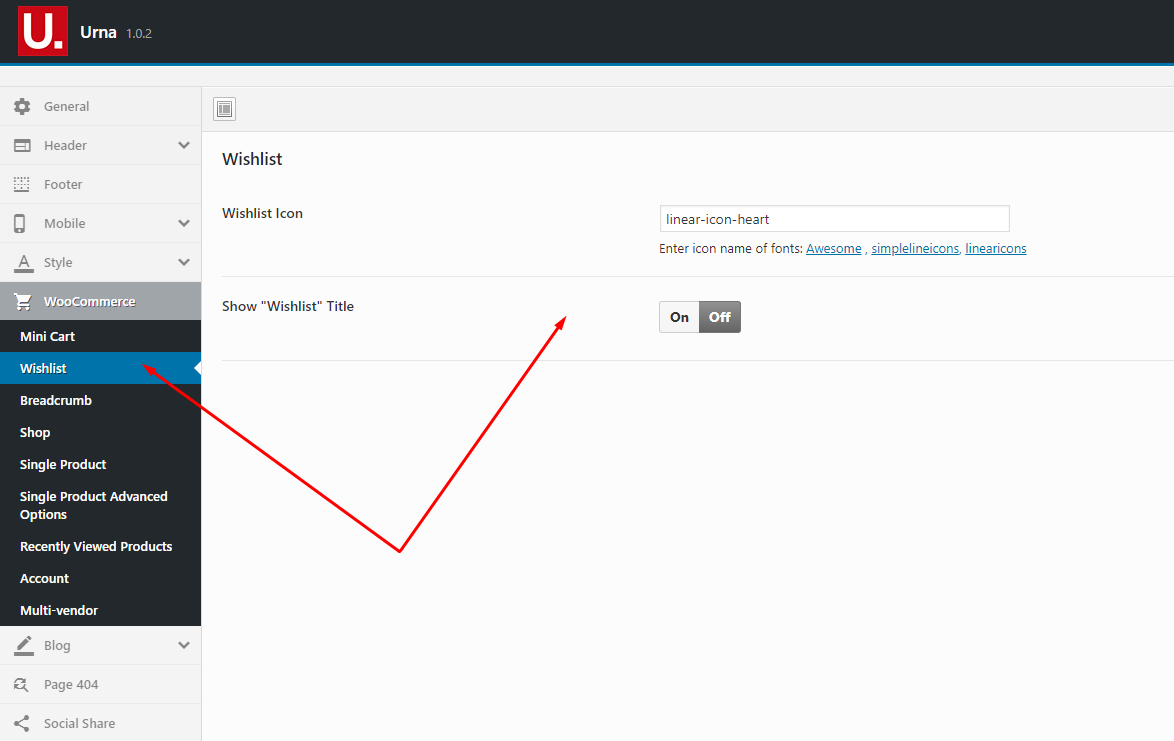This screenshot has width=1174, height=741.
Task: Click the WooCommerce cart icon
Action: tap(23, 302)
